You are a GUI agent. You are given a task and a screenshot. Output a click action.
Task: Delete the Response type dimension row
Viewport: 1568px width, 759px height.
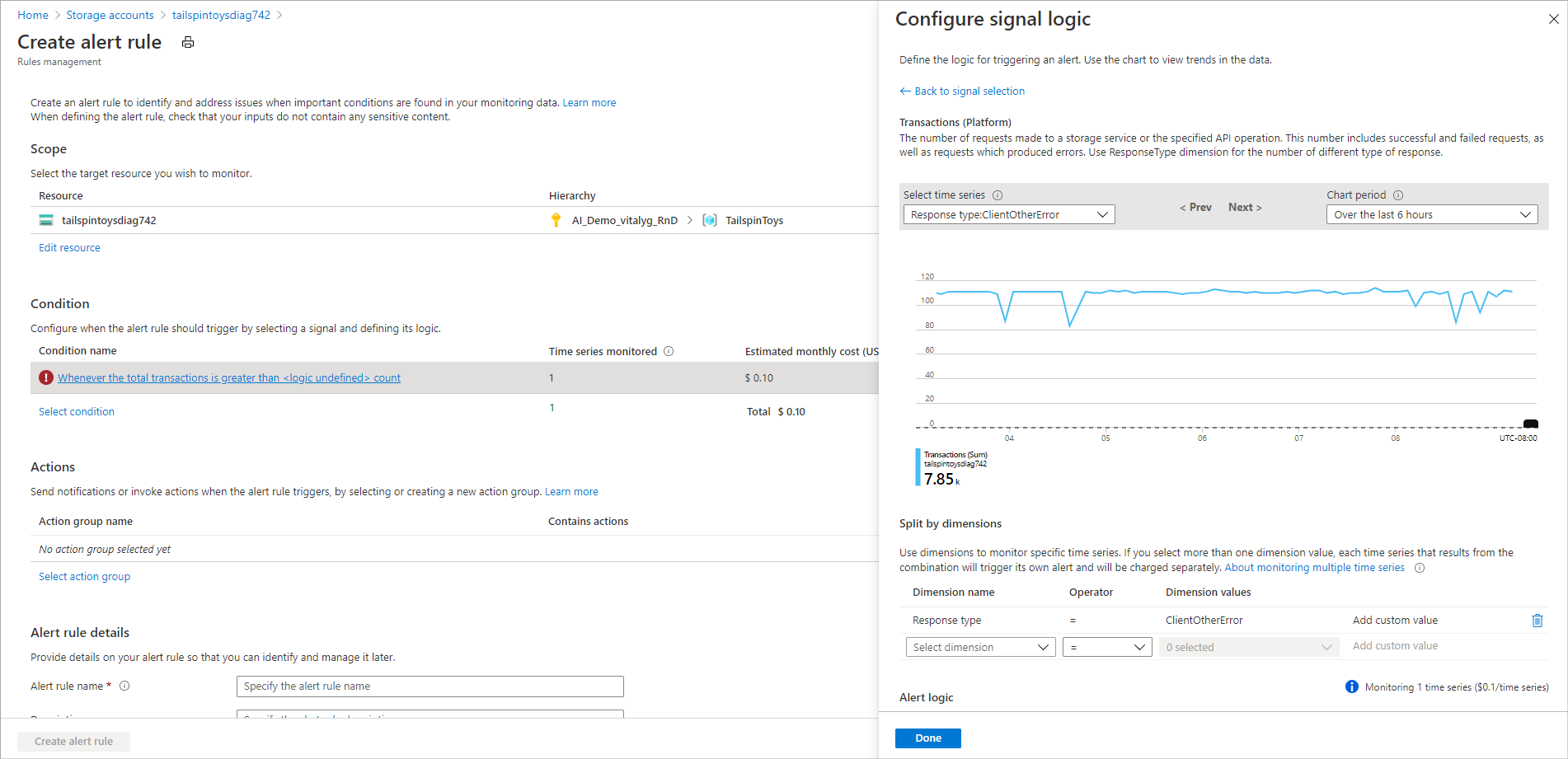coord(1537,621)
